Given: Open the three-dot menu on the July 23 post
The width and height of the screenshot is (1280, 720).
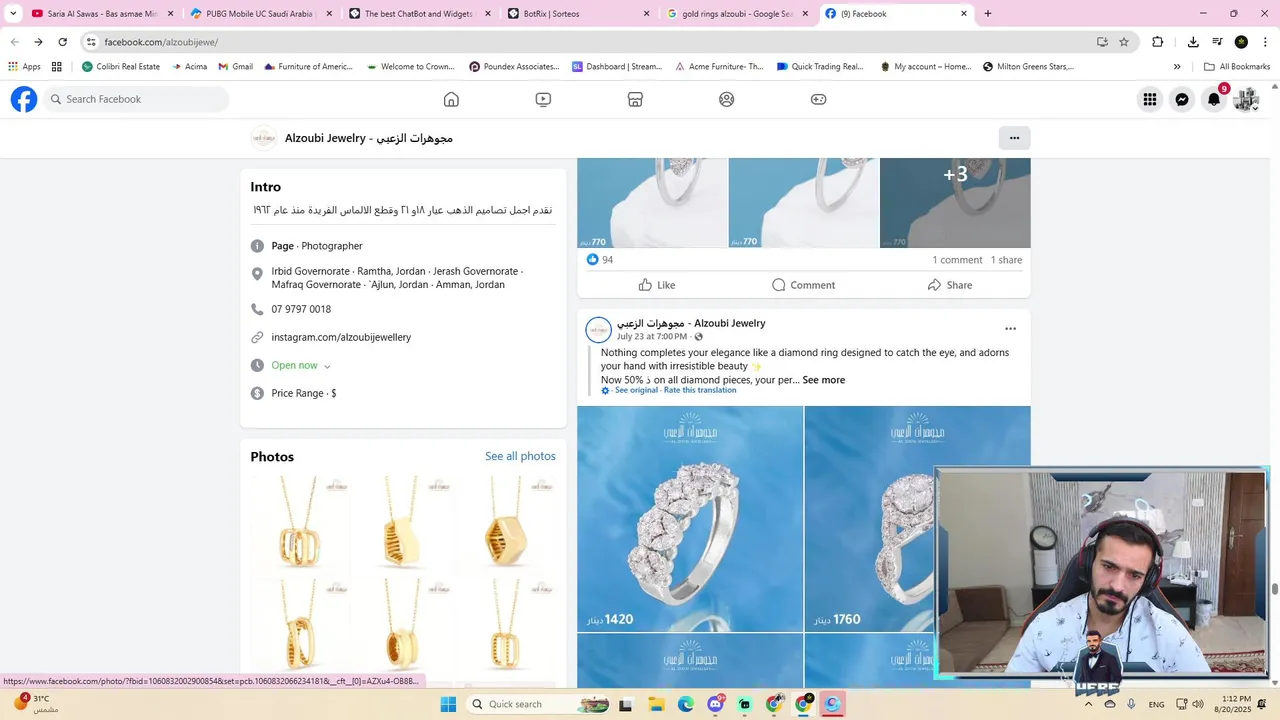Looking at the screenshot, I should pyautogui.click(x=1010, y=329).
